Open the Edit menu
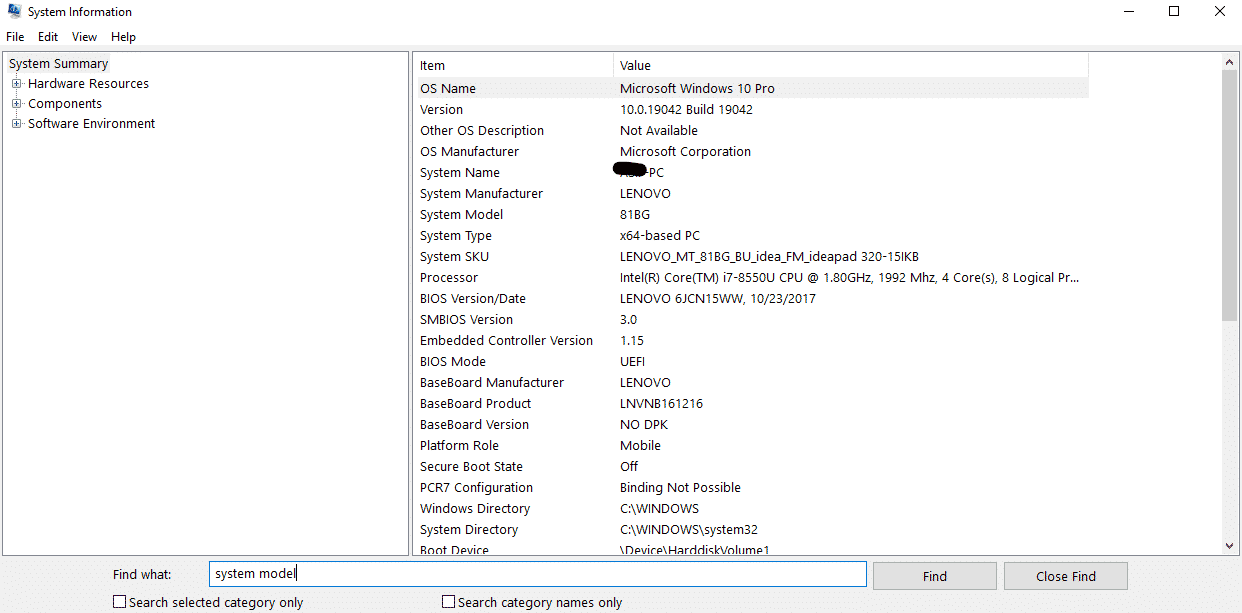1242x613 pixels. 47,36
